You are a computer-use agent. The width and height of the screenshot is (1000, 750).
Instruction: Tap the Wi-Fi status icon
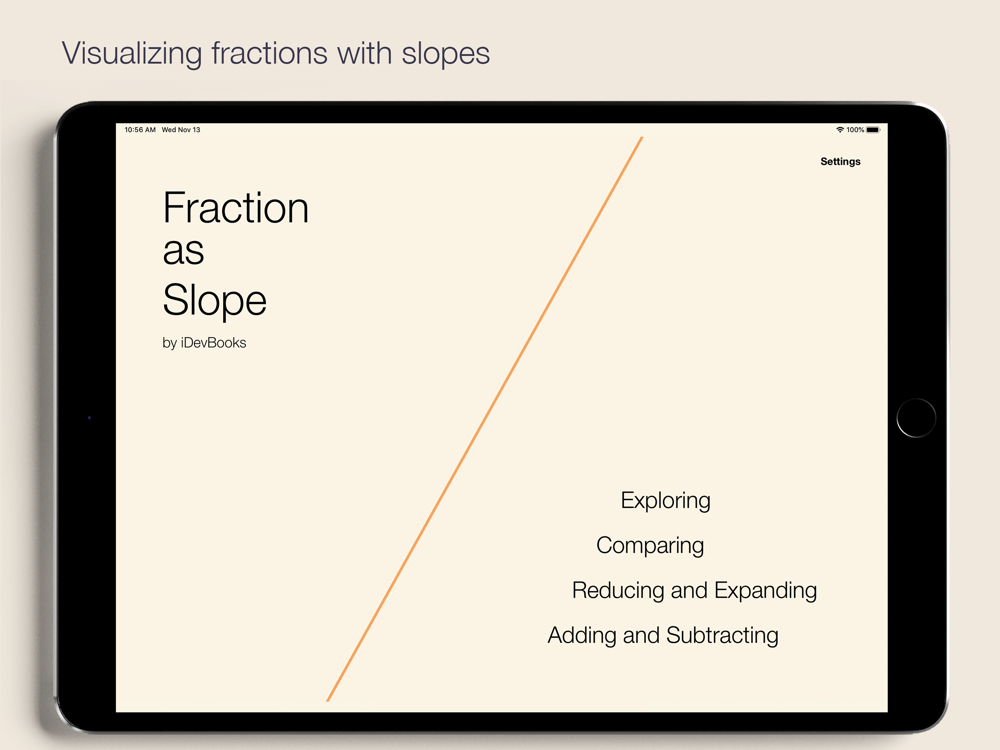[x=840, y=130]
